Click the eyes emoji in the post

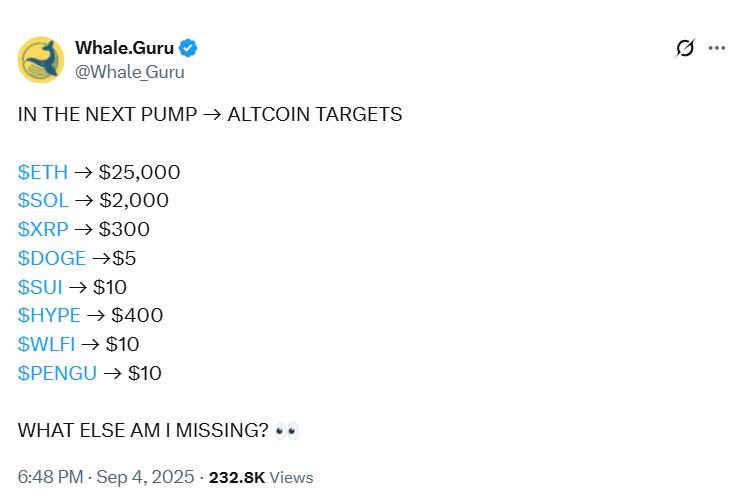[x=287, y=431]
